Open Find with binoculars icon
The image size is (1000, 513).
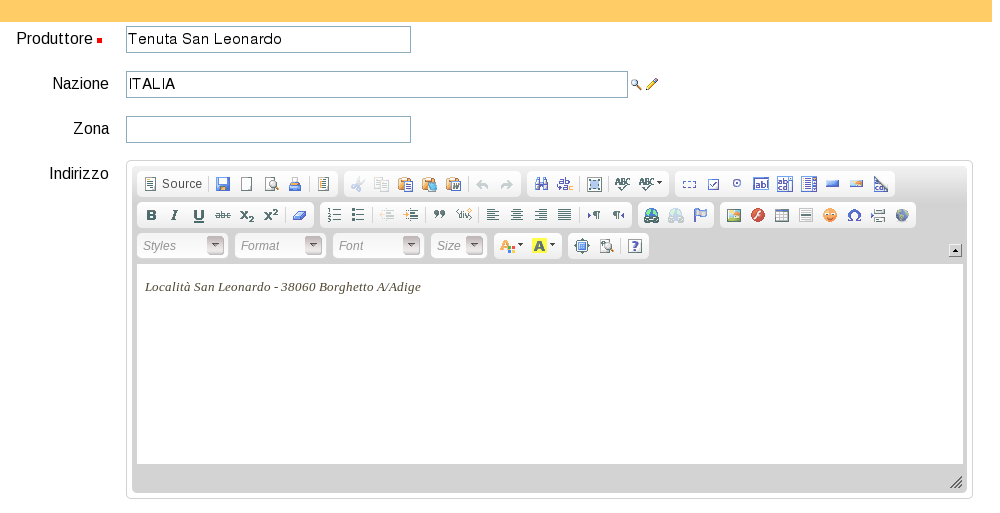point(541,184)
